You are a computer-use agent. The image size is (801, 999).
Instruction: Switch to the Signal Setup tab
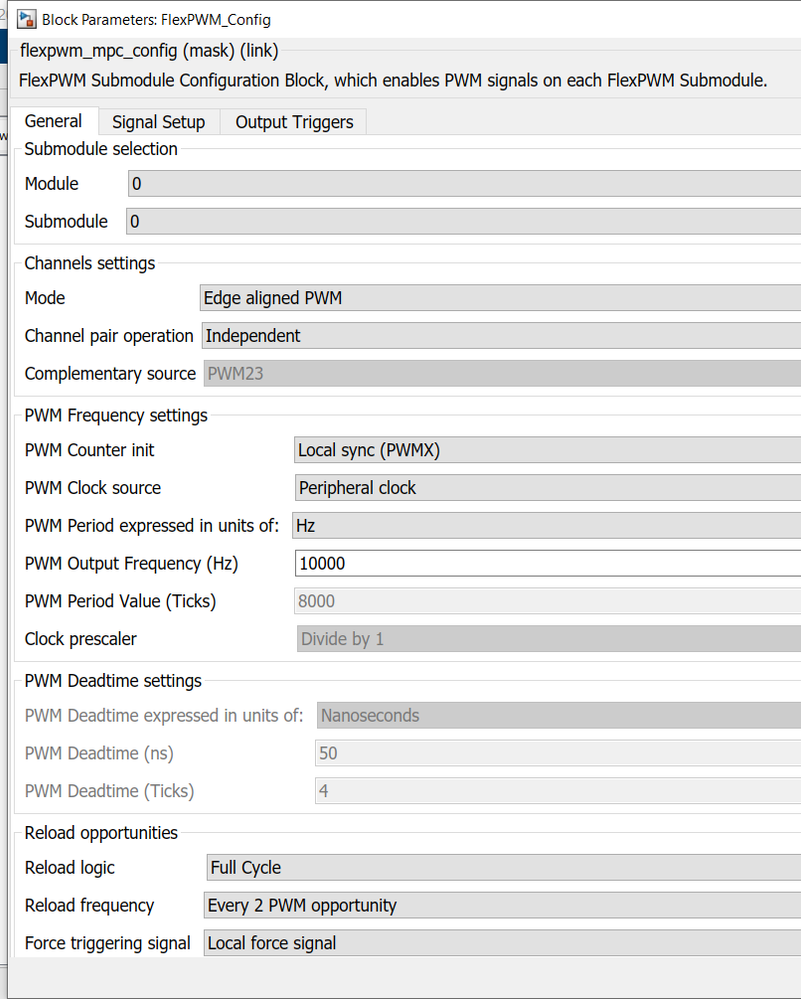click(x=158, y=122)
